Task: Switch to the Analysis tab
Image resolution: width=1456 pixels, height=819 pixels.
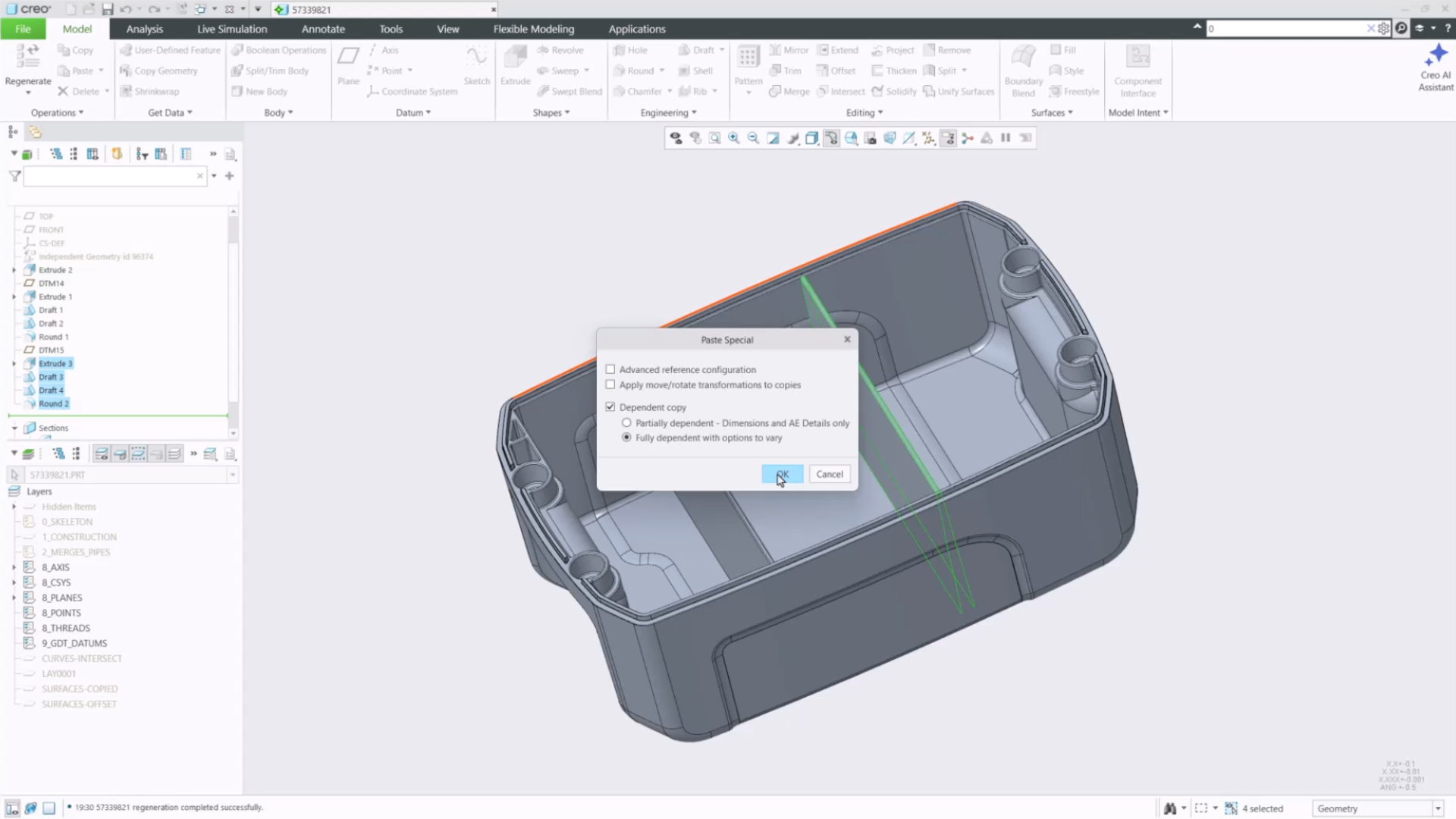Action: (144, 29)
